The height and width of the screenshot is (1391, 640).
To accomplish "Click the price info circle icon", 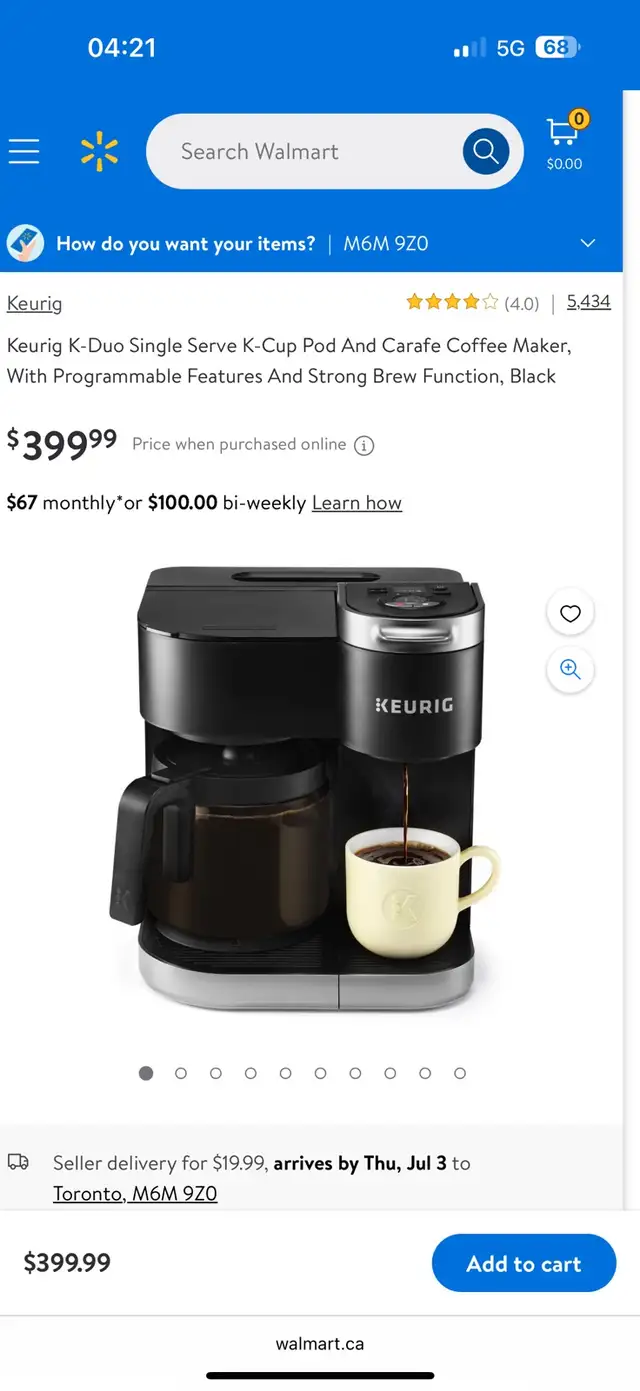I will click(x=364, y=446).
